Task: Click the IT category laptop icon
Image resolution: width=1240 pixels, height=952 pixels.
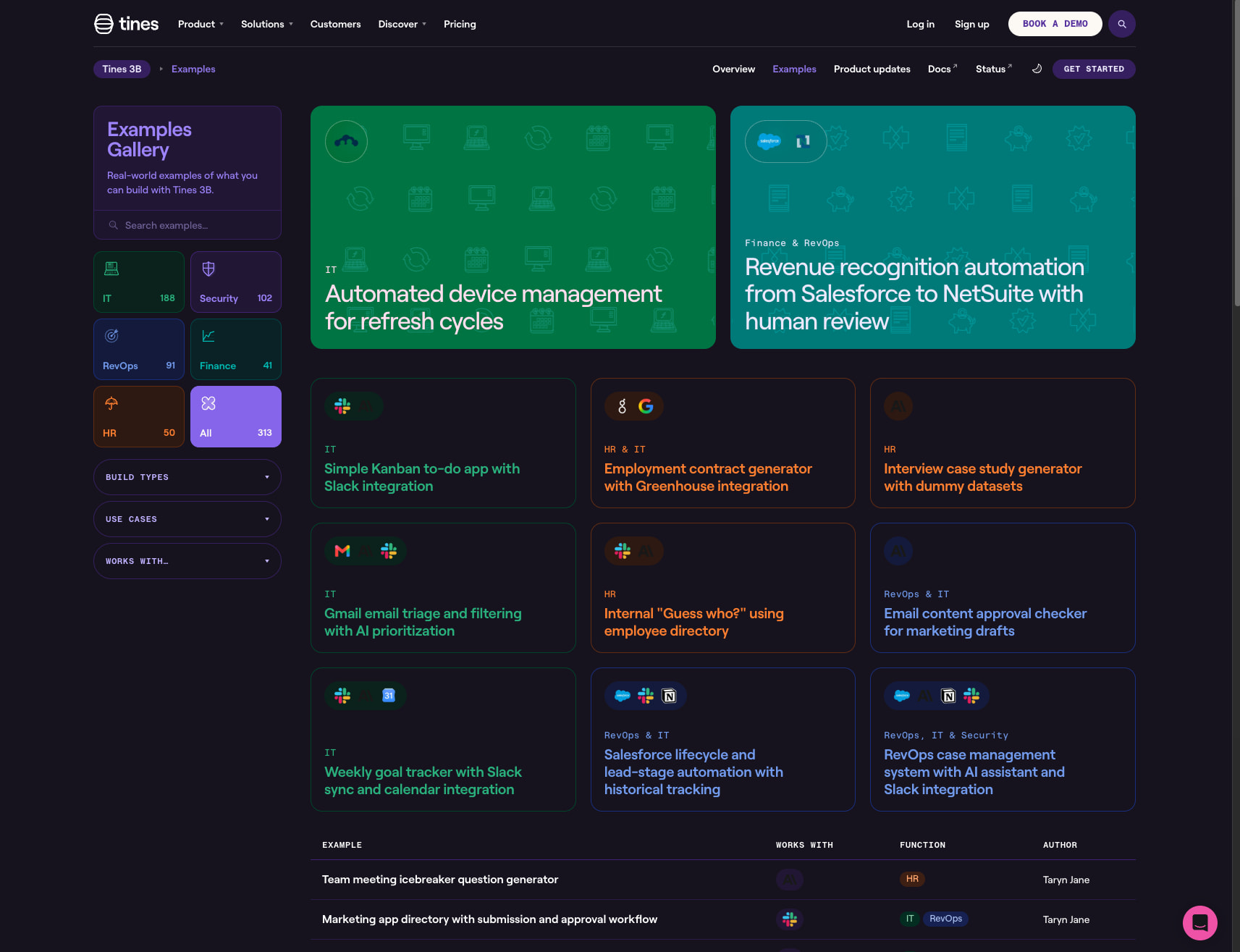Action: pos(111,269)
